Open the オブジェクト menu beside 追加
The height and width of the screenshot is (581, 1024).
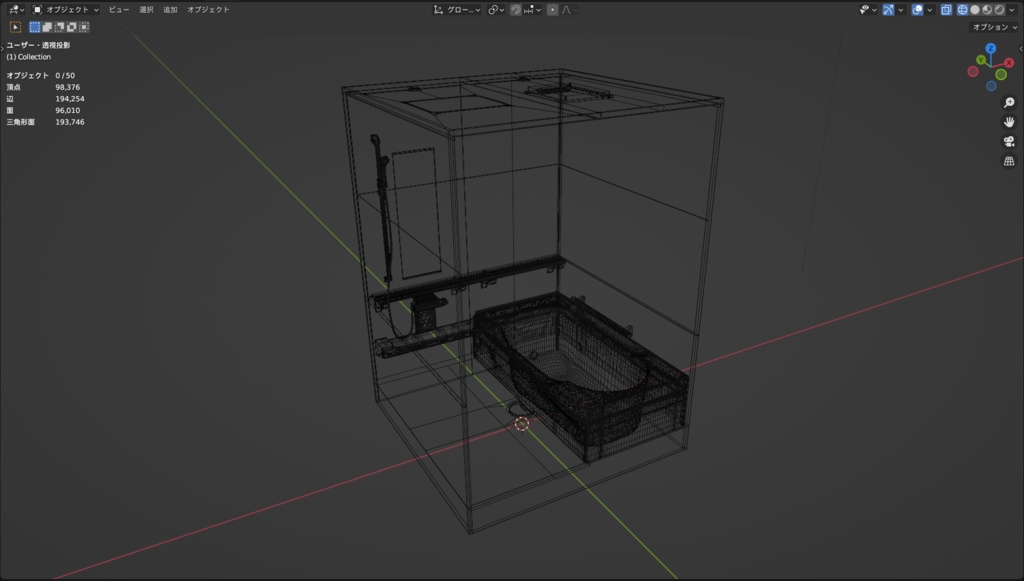click(208, 10)
